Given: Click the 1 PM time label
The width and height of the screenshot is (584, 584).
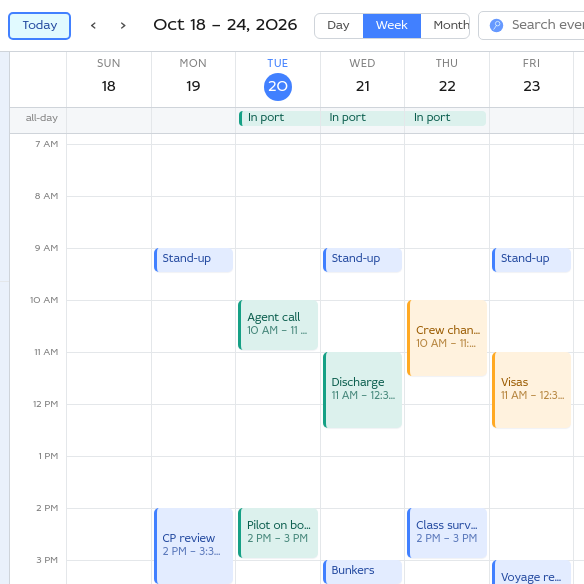Looking at the screenshot, I should click(48, 456).
